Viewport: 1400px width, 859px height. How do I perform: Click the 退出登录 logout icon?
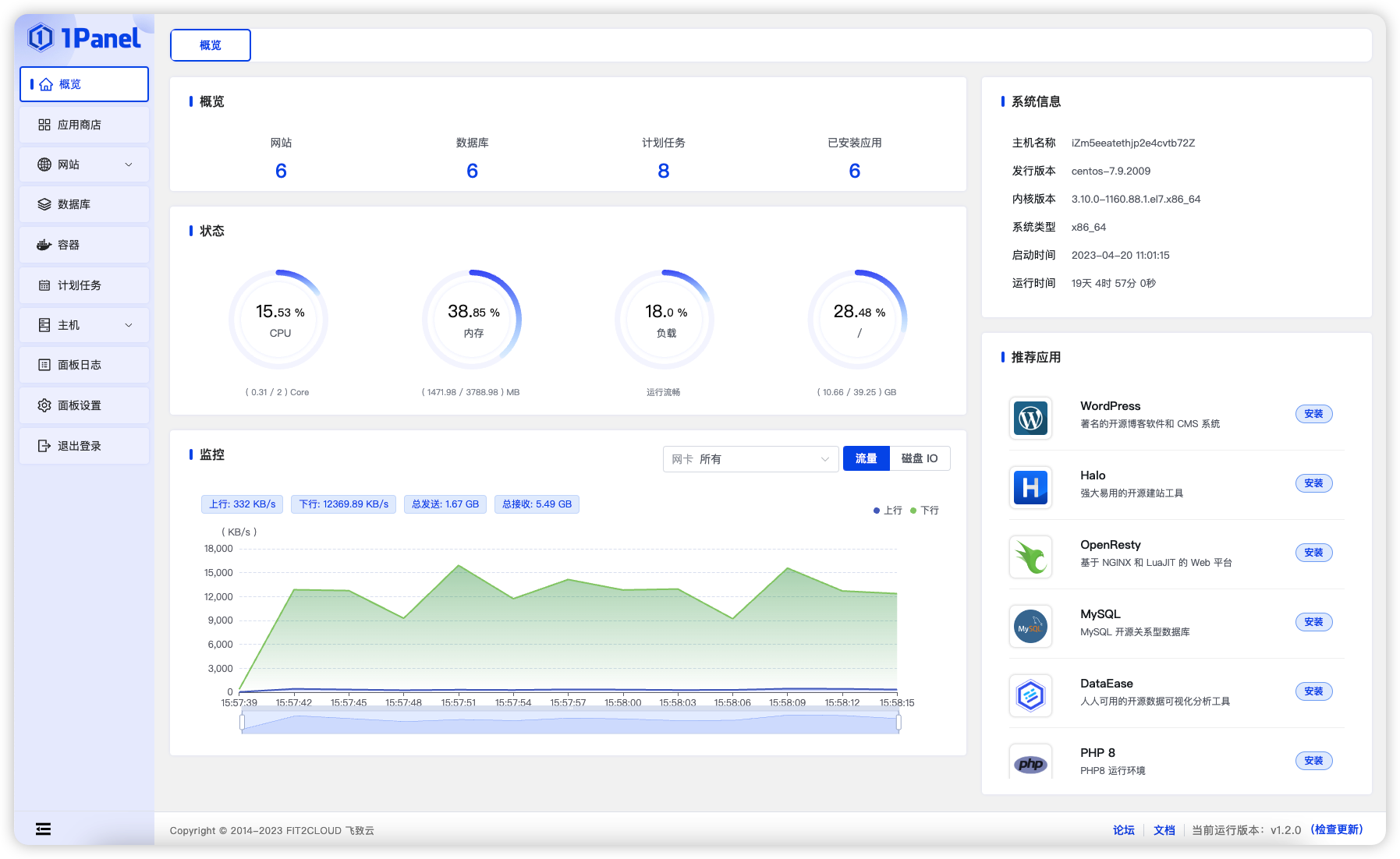(44, 445)
